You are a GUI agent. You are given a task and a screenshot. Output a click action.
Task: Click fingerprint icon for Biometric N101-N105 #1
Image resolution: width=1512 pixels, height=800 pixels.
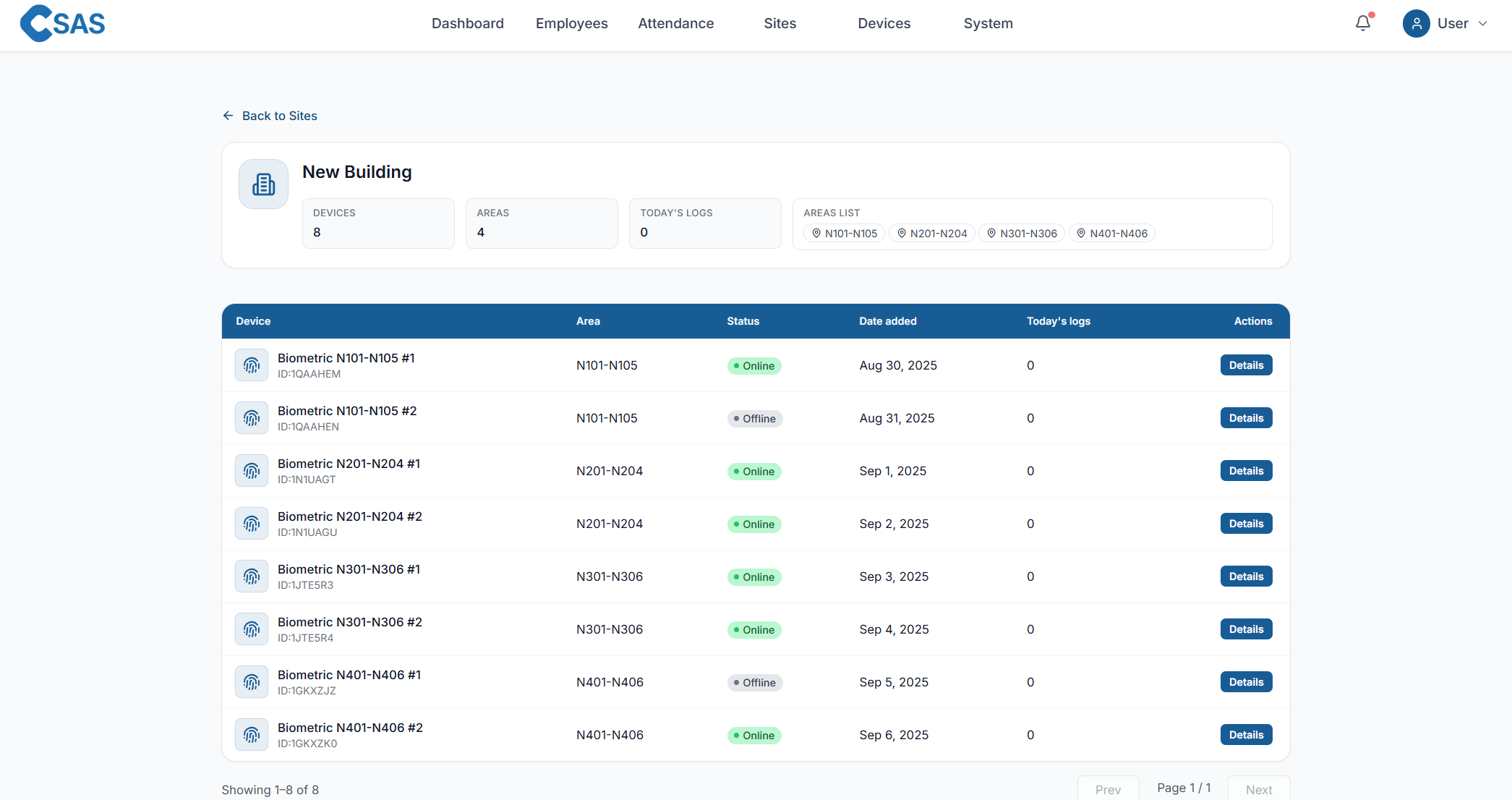tap(252, 365)
